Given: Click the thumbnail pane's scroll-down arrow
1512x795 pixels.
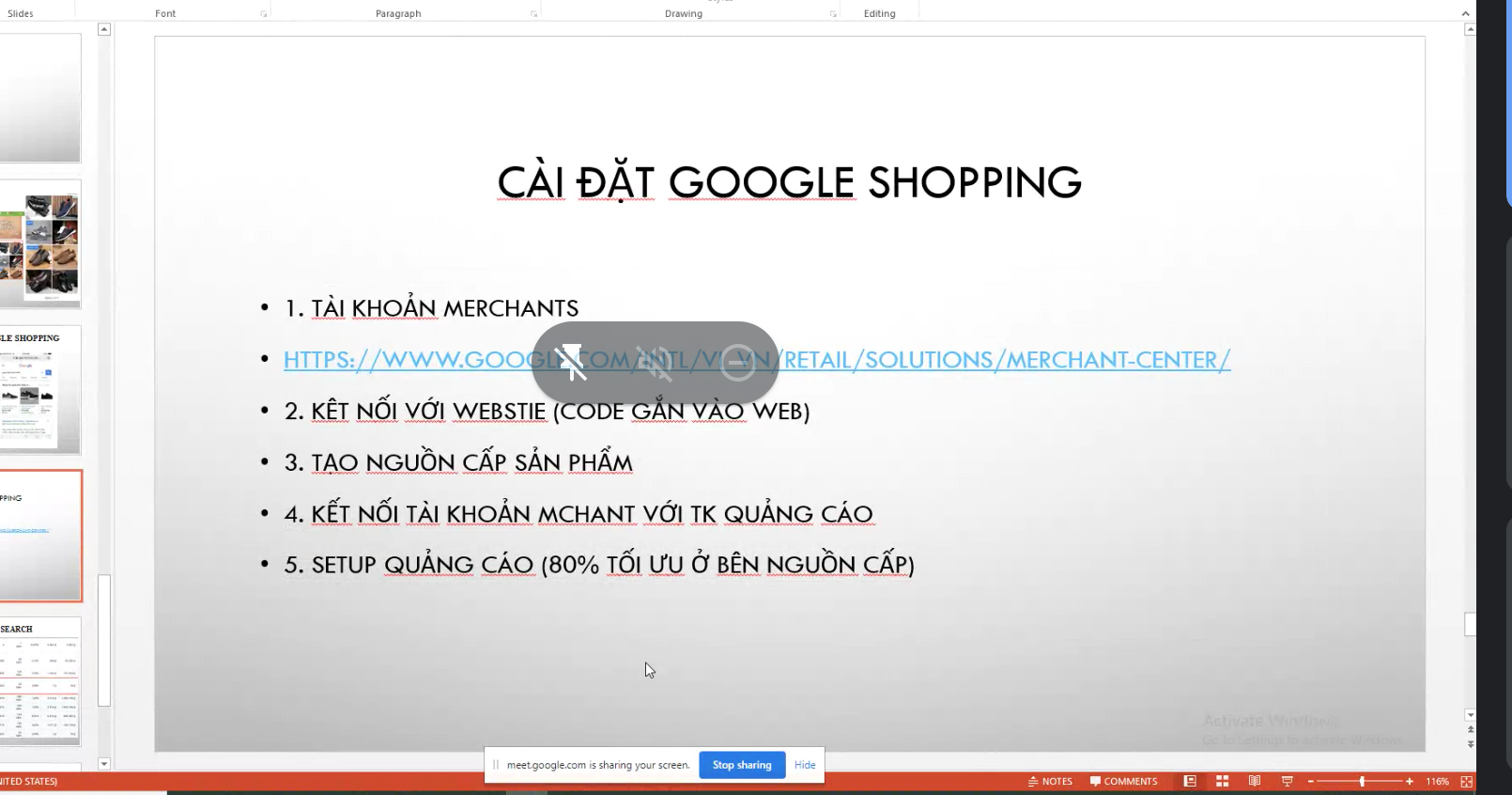Looking at the screenshot, I should click(104, 764).
